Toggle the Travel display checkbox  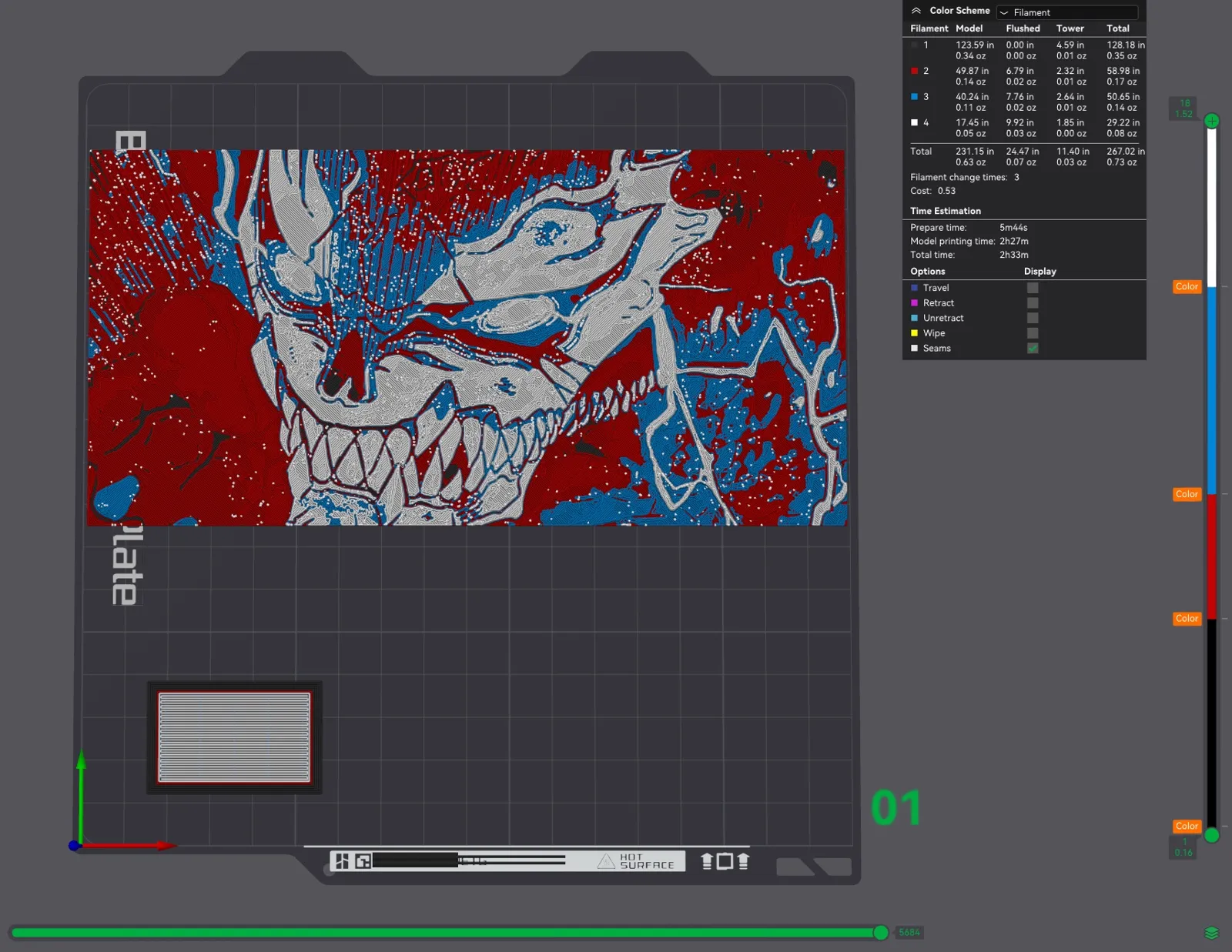point(1033,288)
